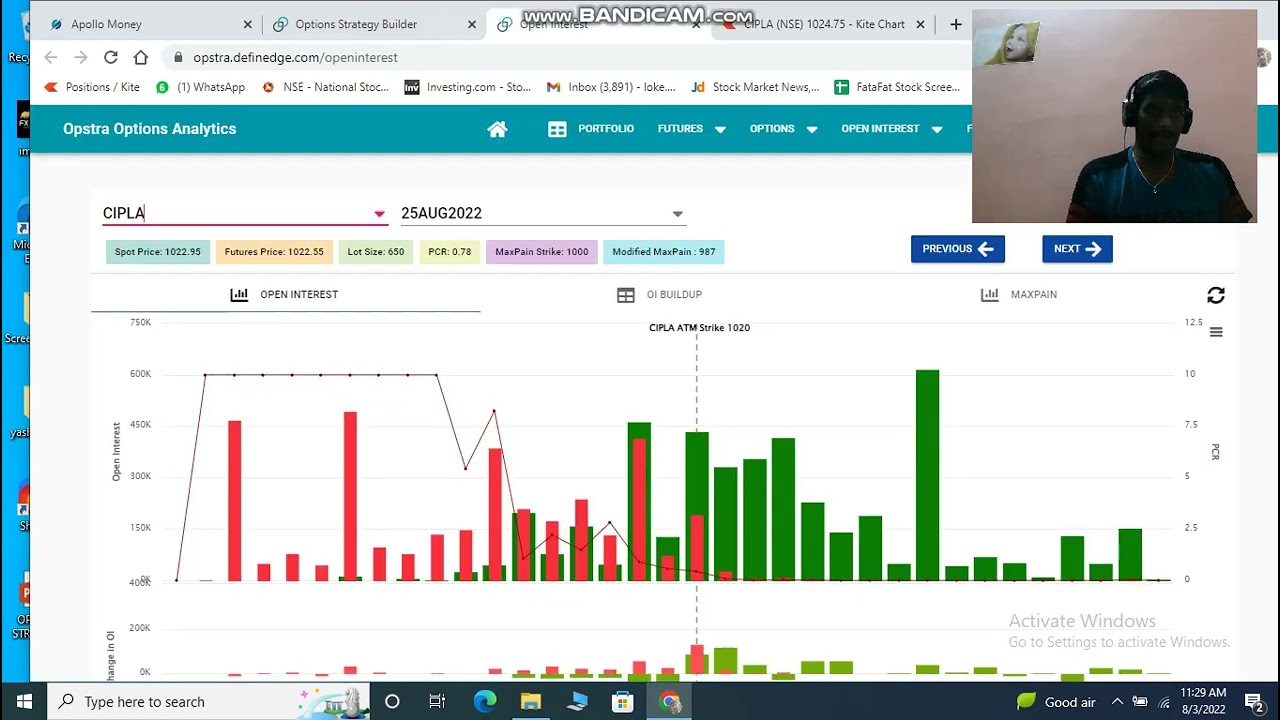
Task: Close the Apollo Money tab
Action: point(248,24)
